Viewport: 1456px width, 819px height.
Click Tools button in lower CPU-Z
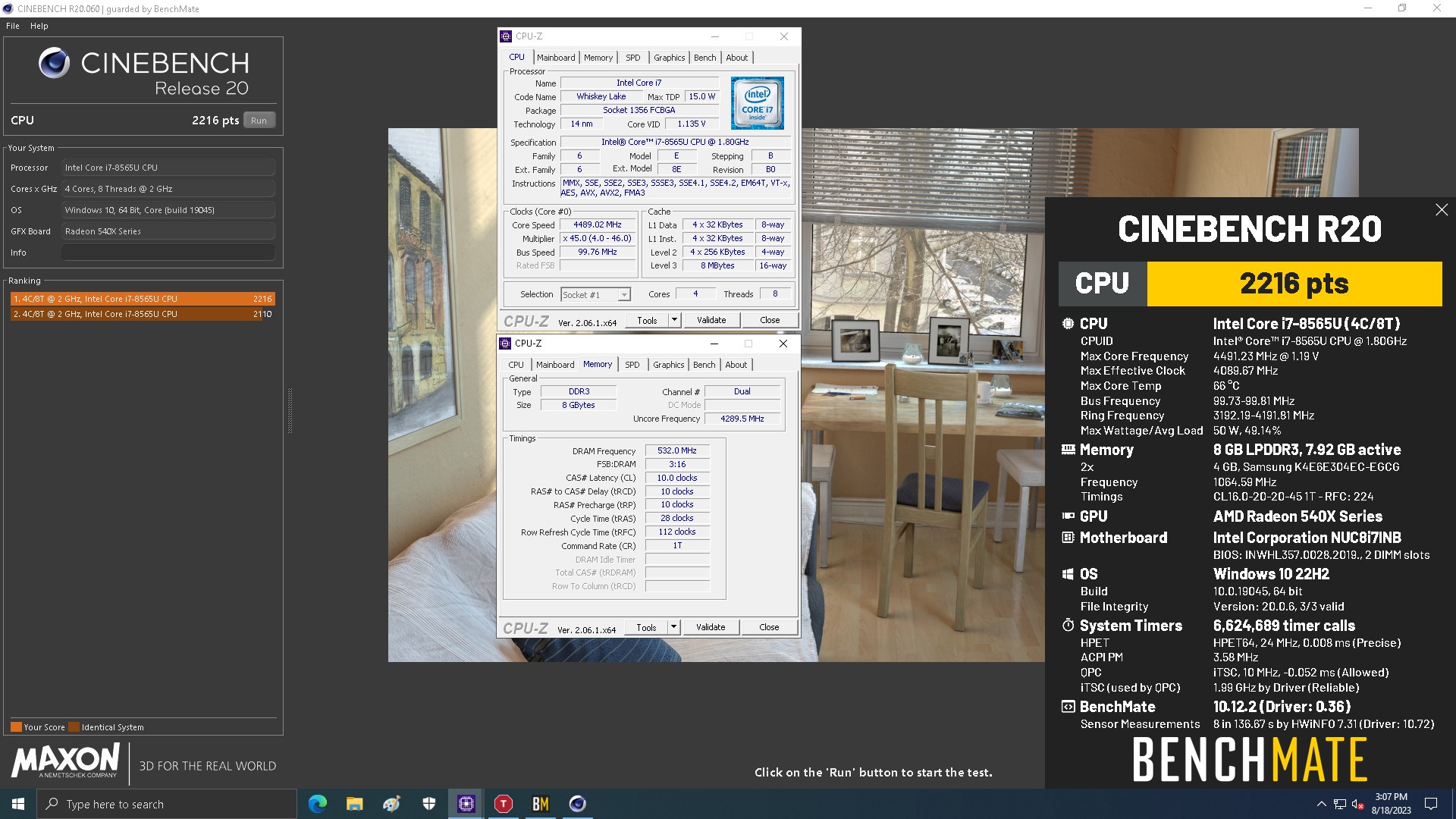[x=646, y=628]
